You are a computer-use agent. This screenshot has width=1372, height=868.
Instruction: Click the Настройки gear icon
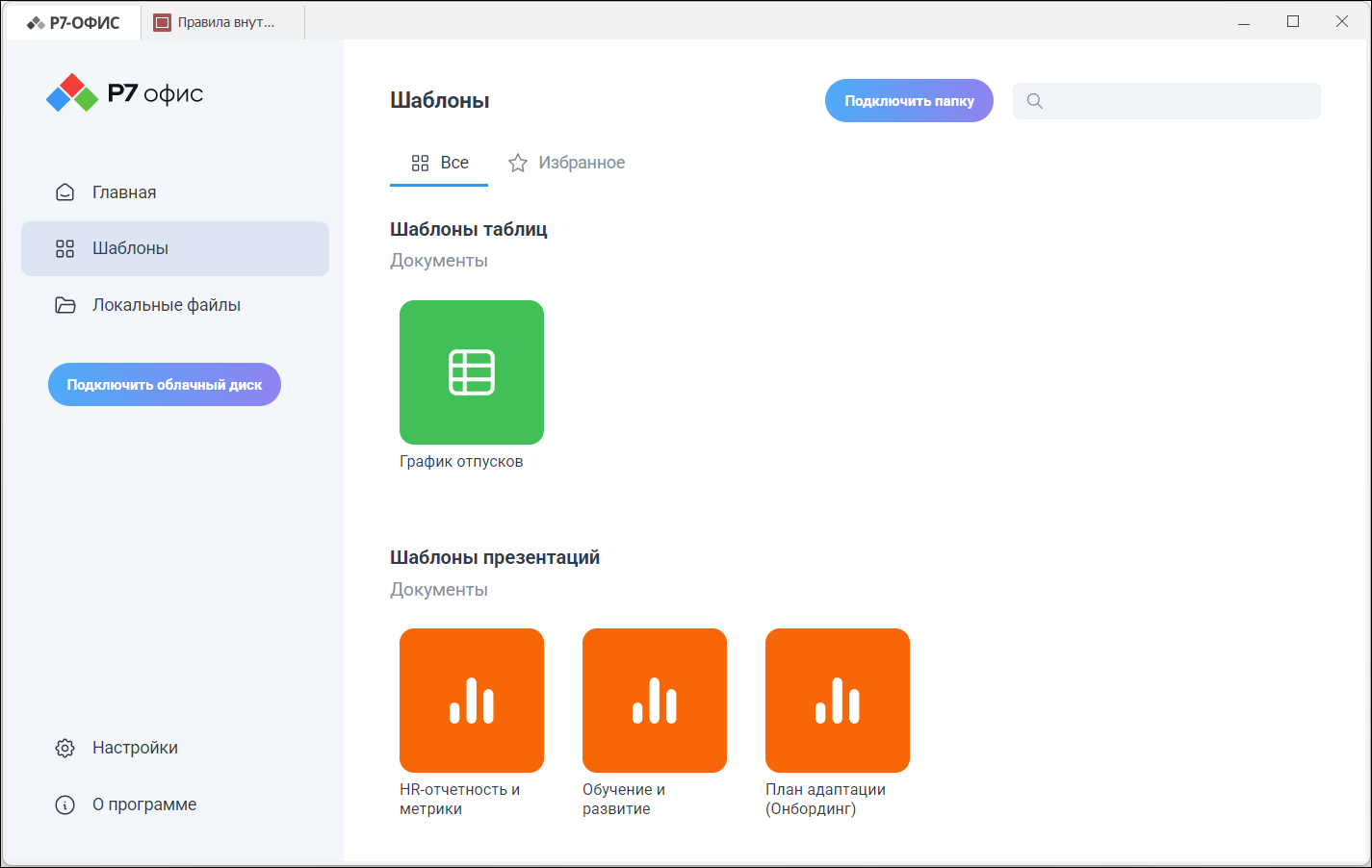click(65, 748)
